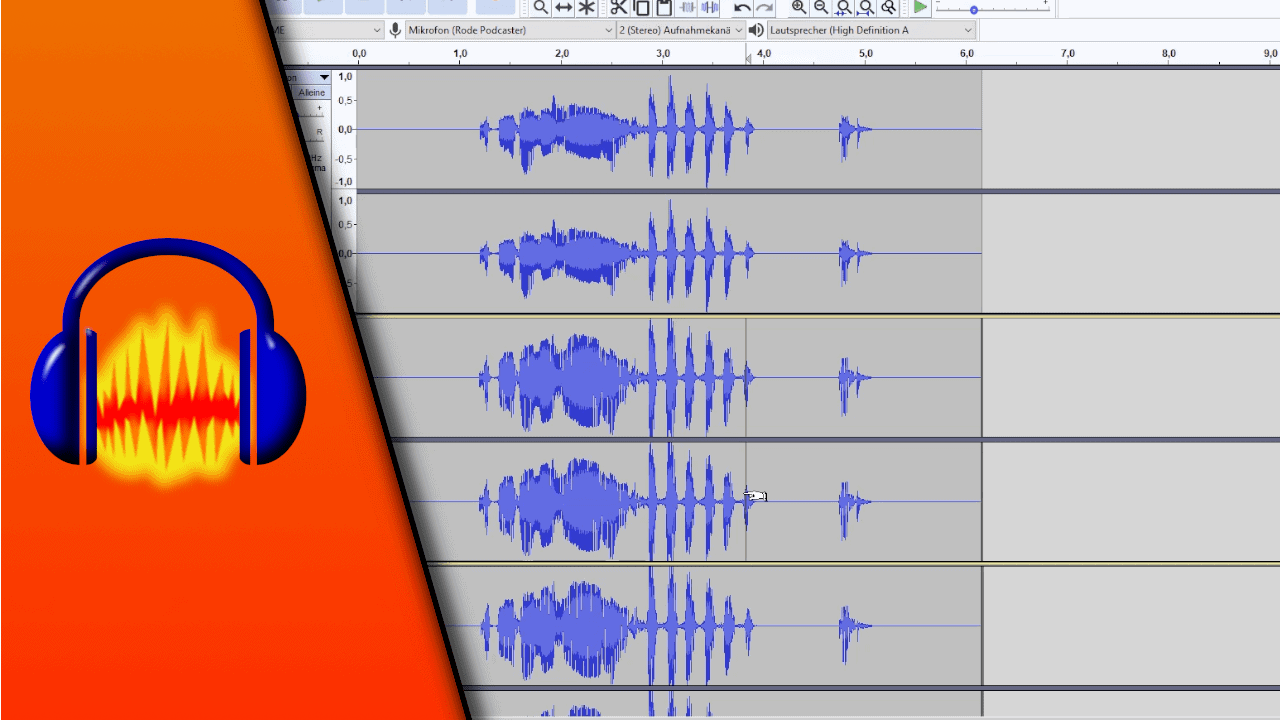1280x720 pixels.
Task: Select the Multi-Tool asterisk icon
Action: (587, 7)
